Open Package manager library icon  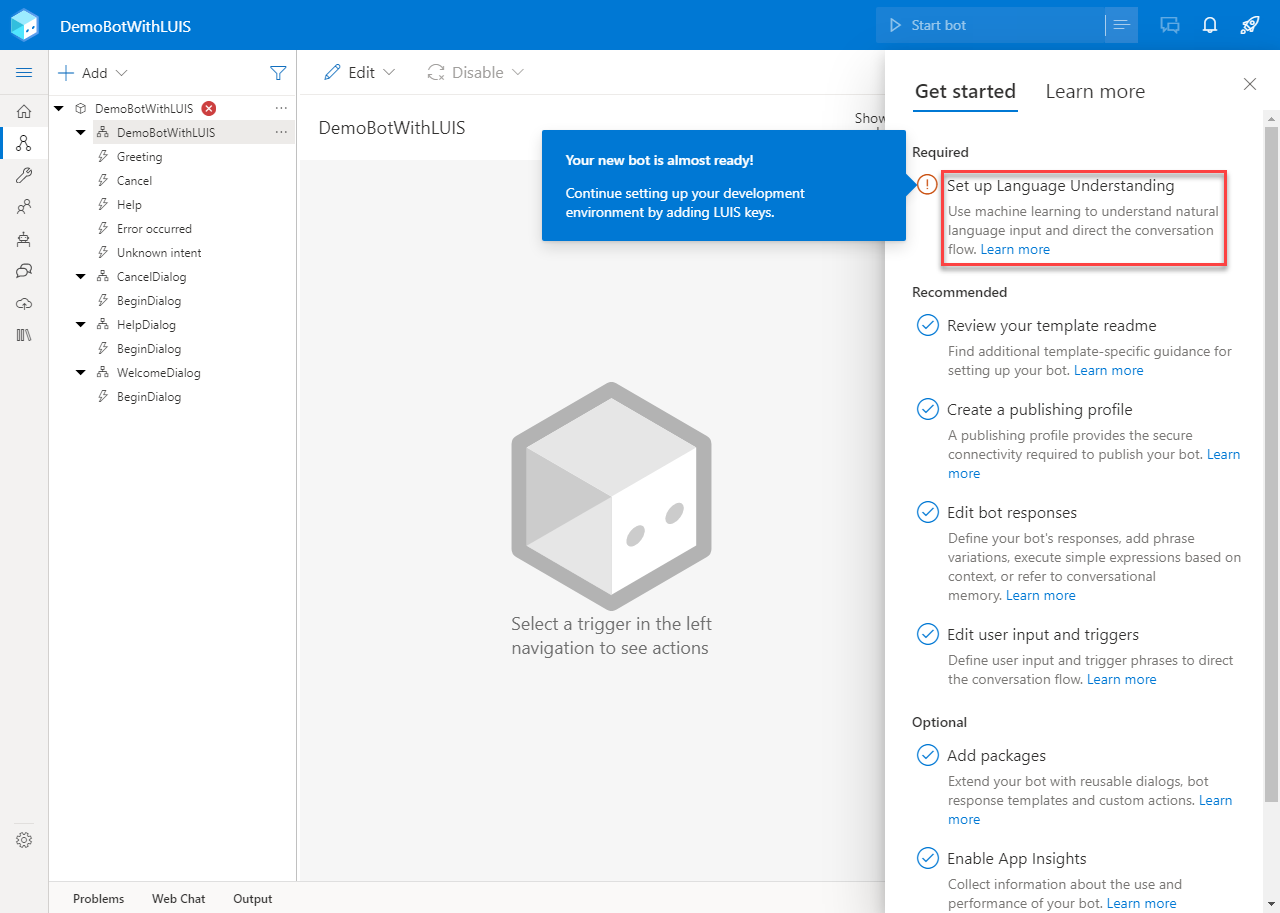pyautogui.click(x=24, y=335)
